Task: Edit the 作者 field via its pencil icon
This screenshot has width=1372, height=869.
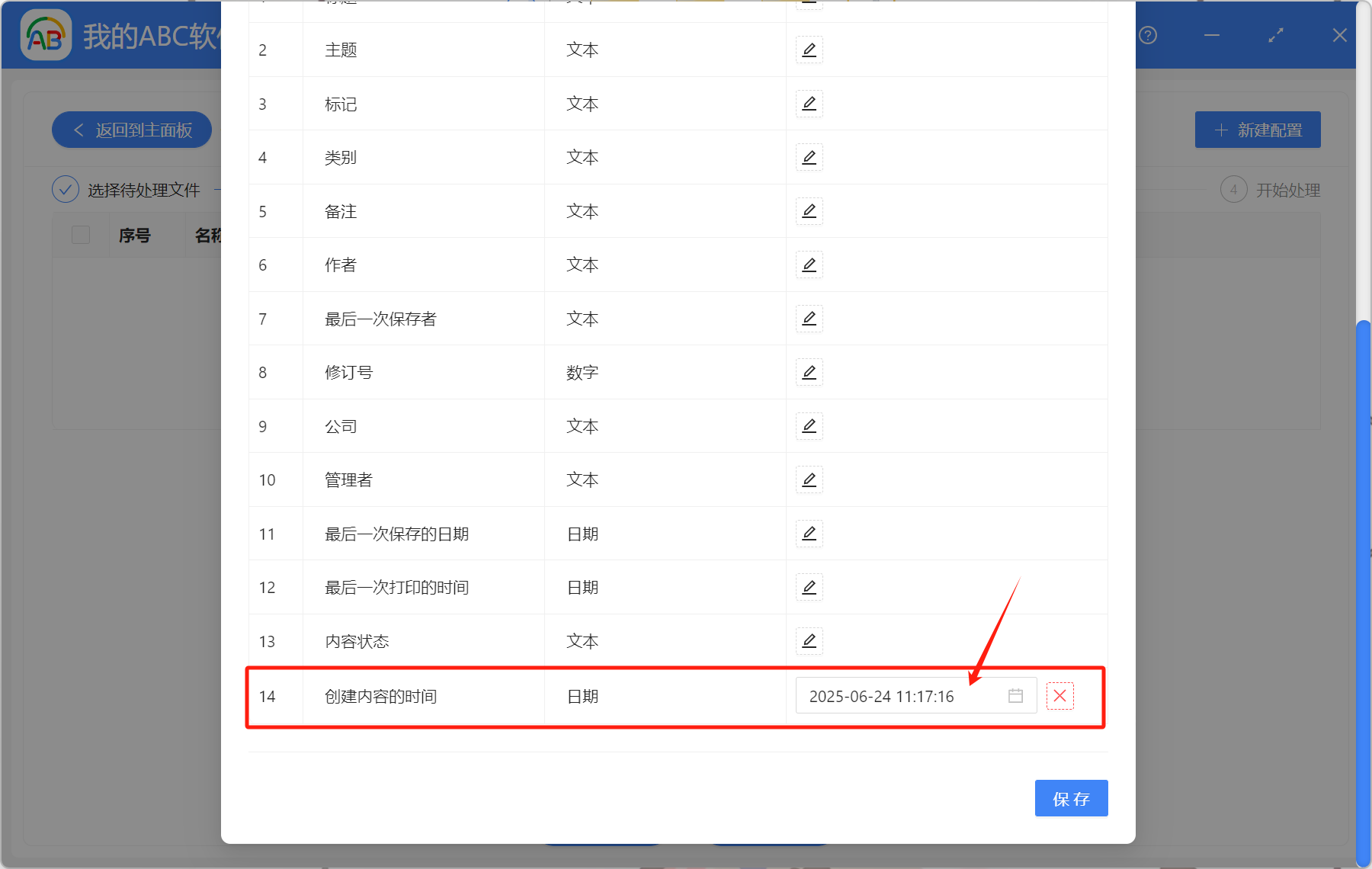Action: click(x=809, y=265)
